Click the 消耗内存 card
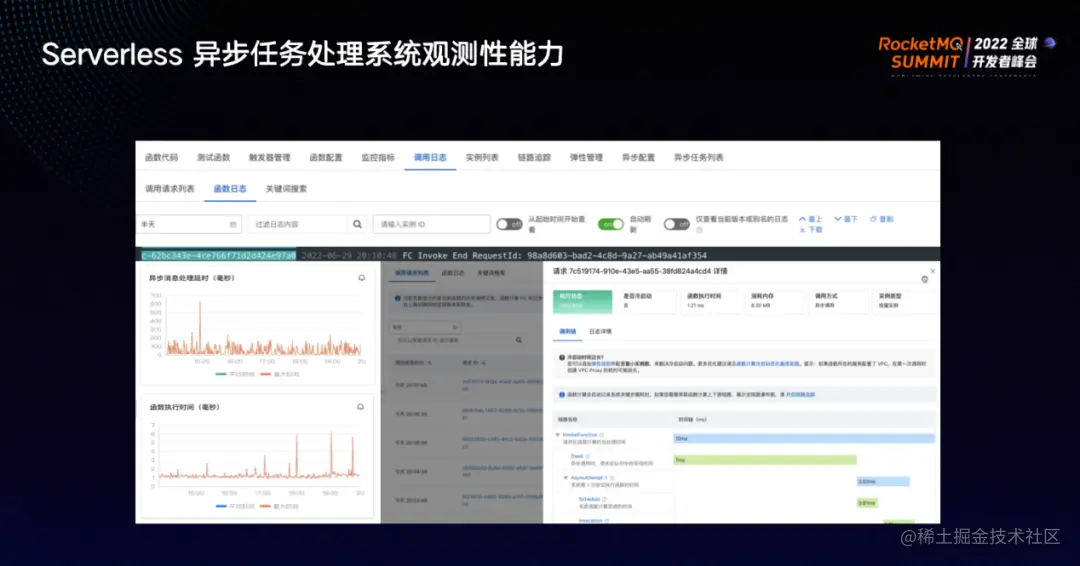Viewport: 1080px width, 566px height. pos(774,301)
